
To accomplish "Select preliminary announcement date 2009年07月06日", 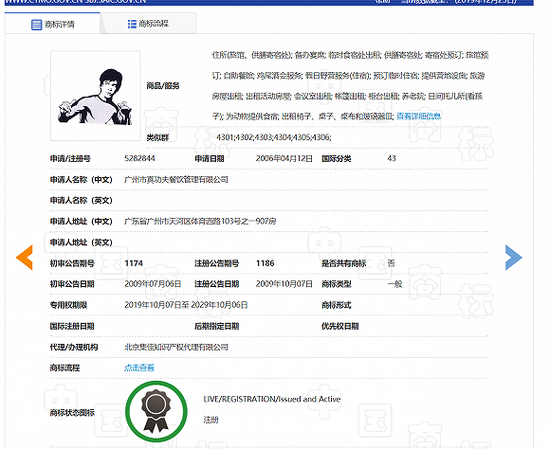I will (x=153, y=284).
